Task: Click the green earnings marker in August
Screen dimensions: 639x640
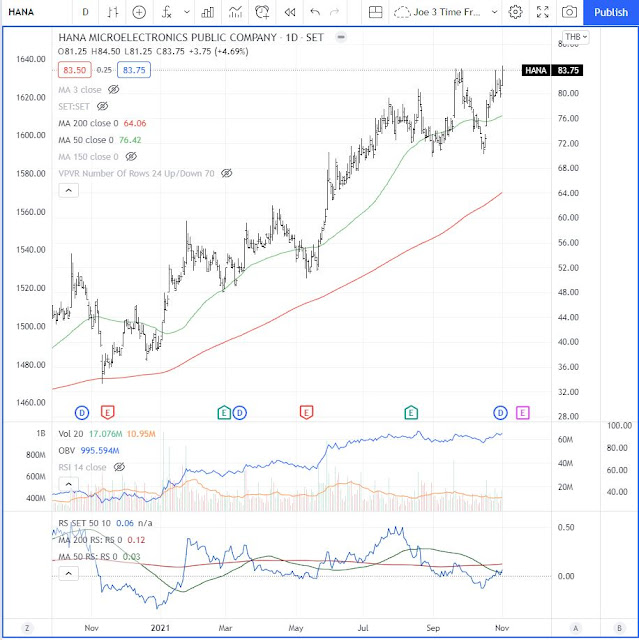Action: [x=411, y=413]
